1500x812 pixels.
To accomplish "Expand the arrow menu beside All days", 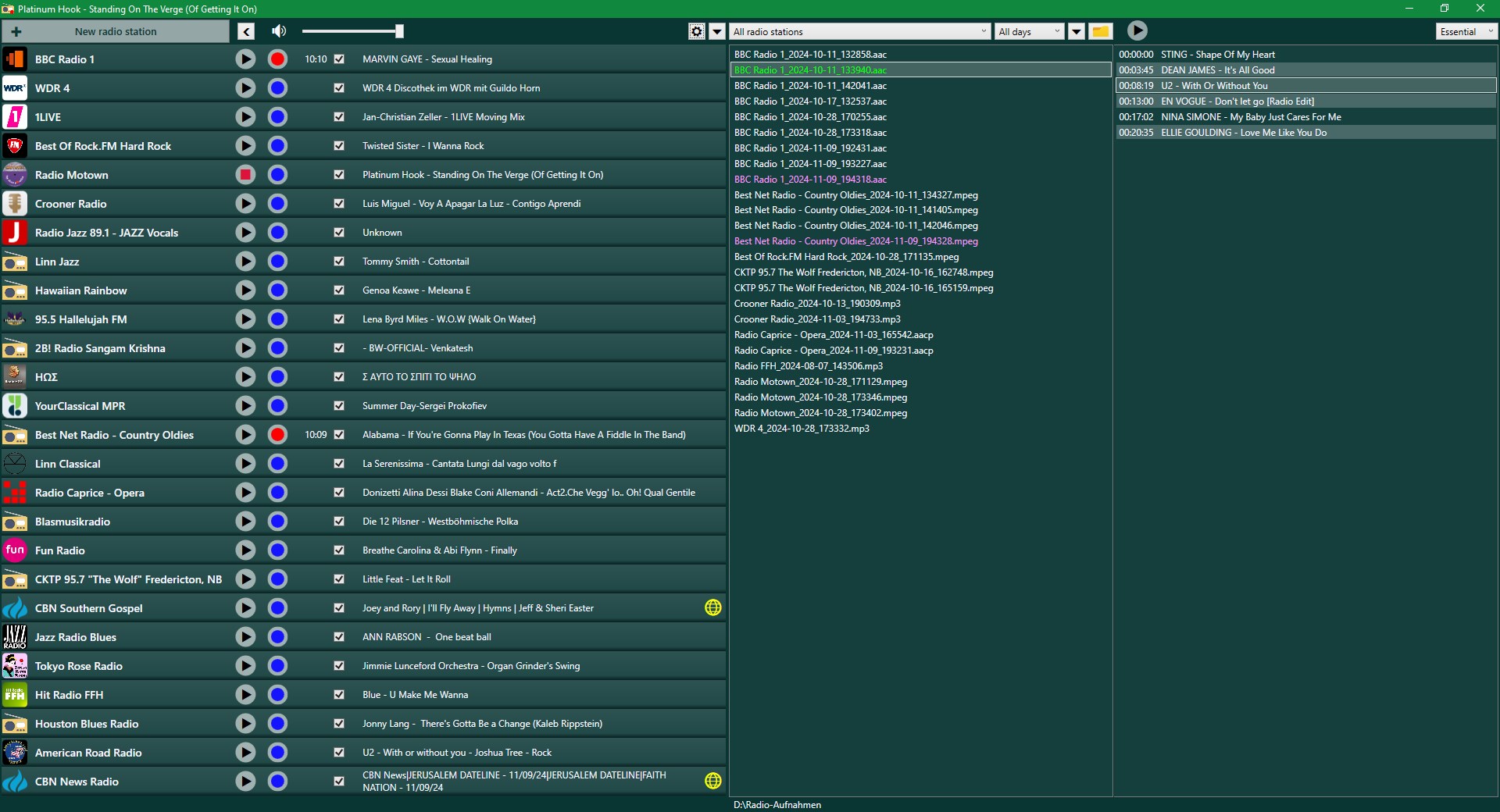I will tap(1077, 31).
